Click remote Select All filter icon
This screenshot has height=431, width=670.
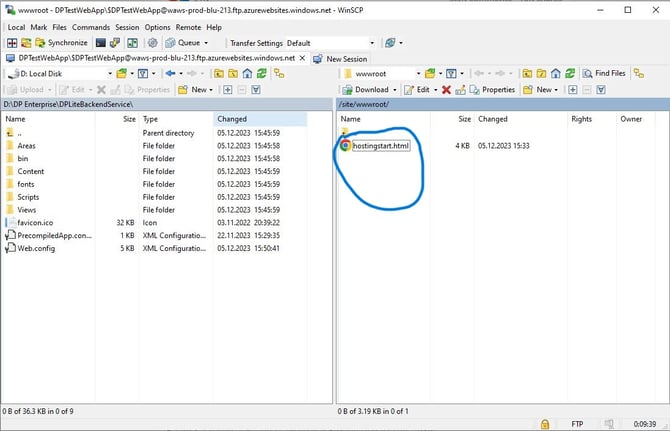pyautogui.click(x=601, y=90)
